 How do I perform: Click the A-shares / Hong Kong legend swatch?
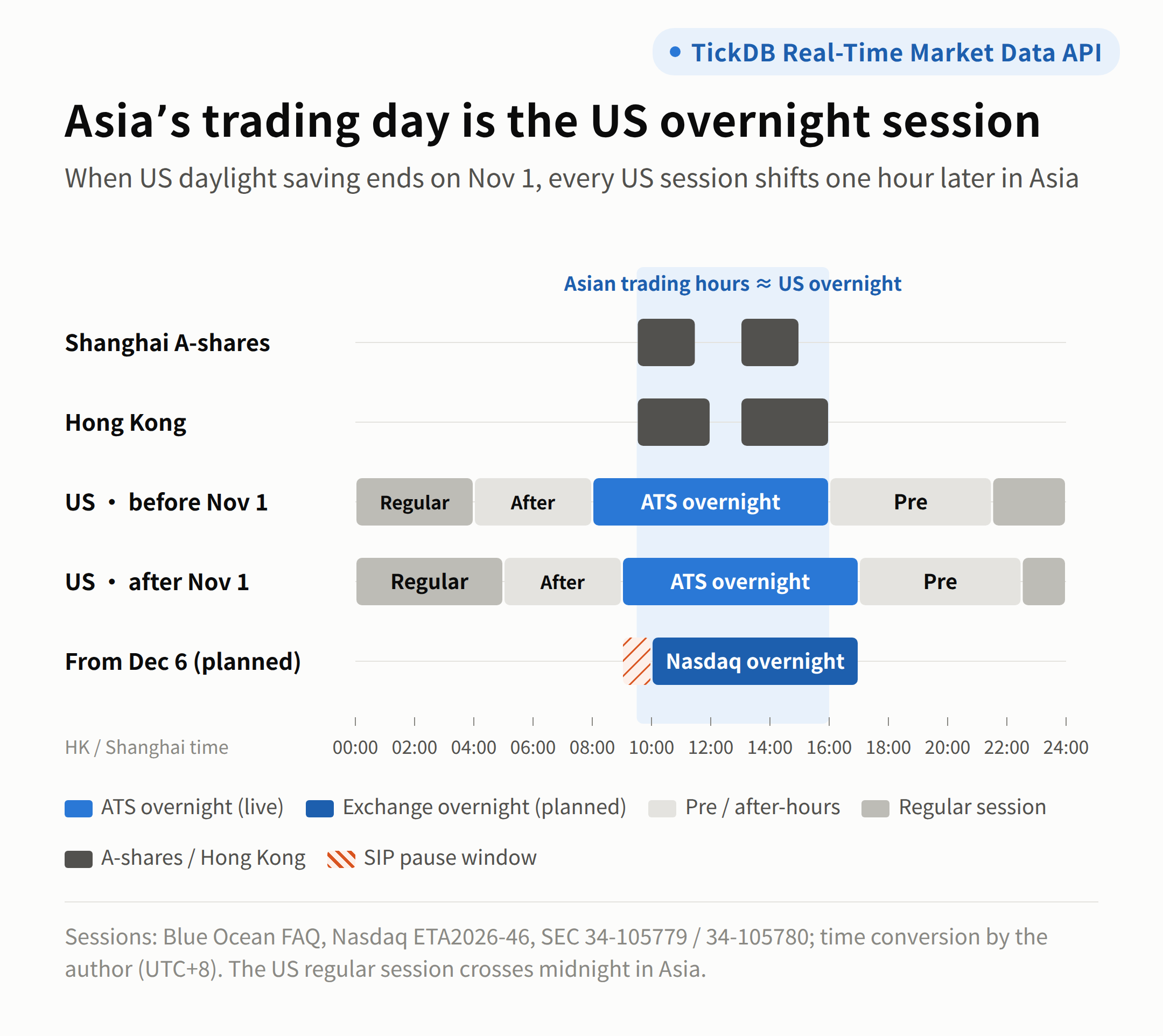tap(79, 859)
